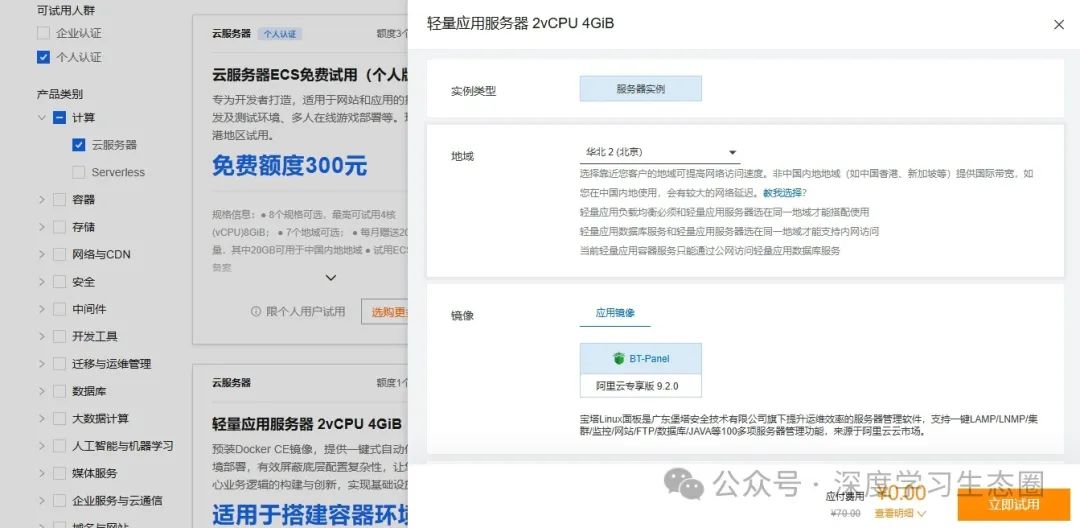Uncheck the 个人认证 checkbox

(x=43, y=57)
